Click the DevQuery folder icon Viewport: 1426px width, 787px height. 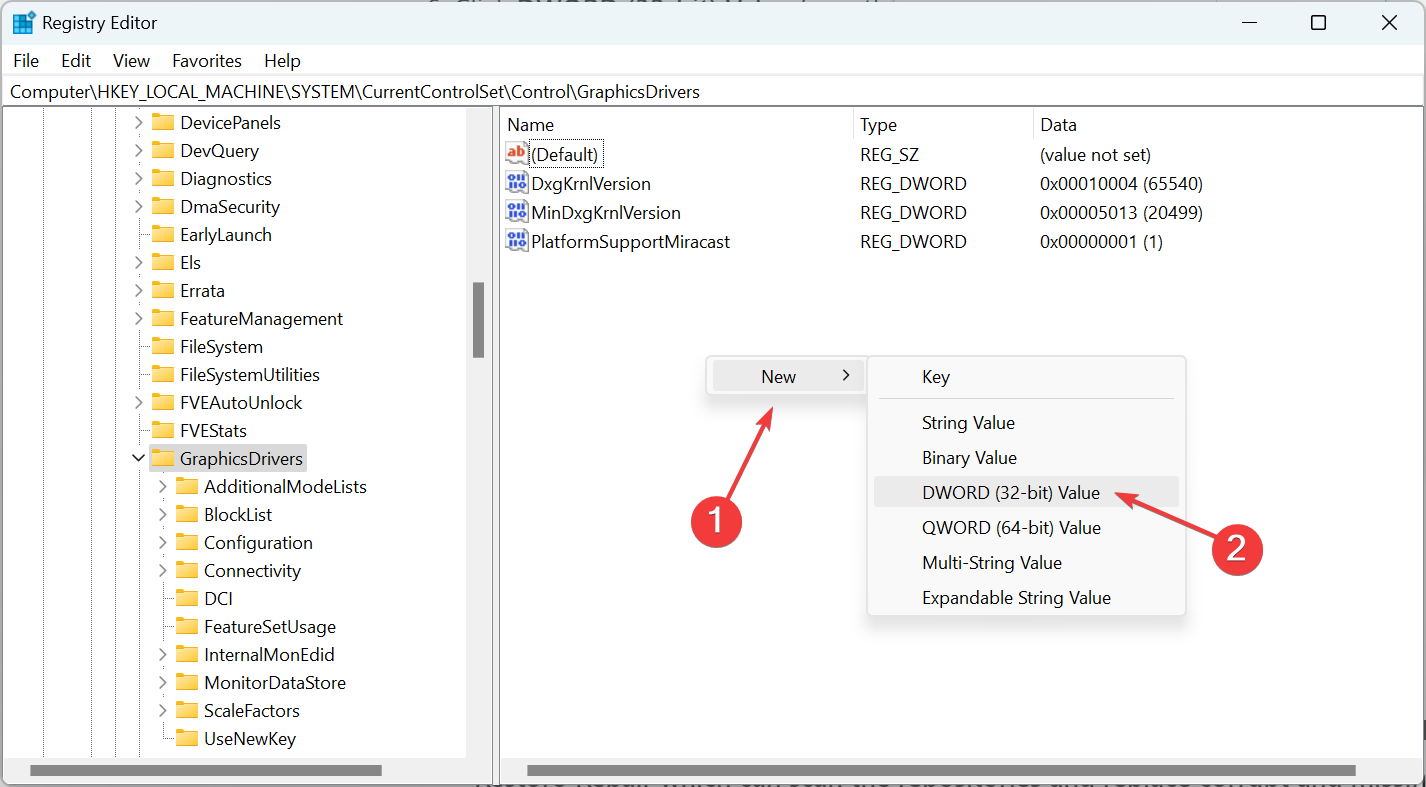tap(163, 150)
